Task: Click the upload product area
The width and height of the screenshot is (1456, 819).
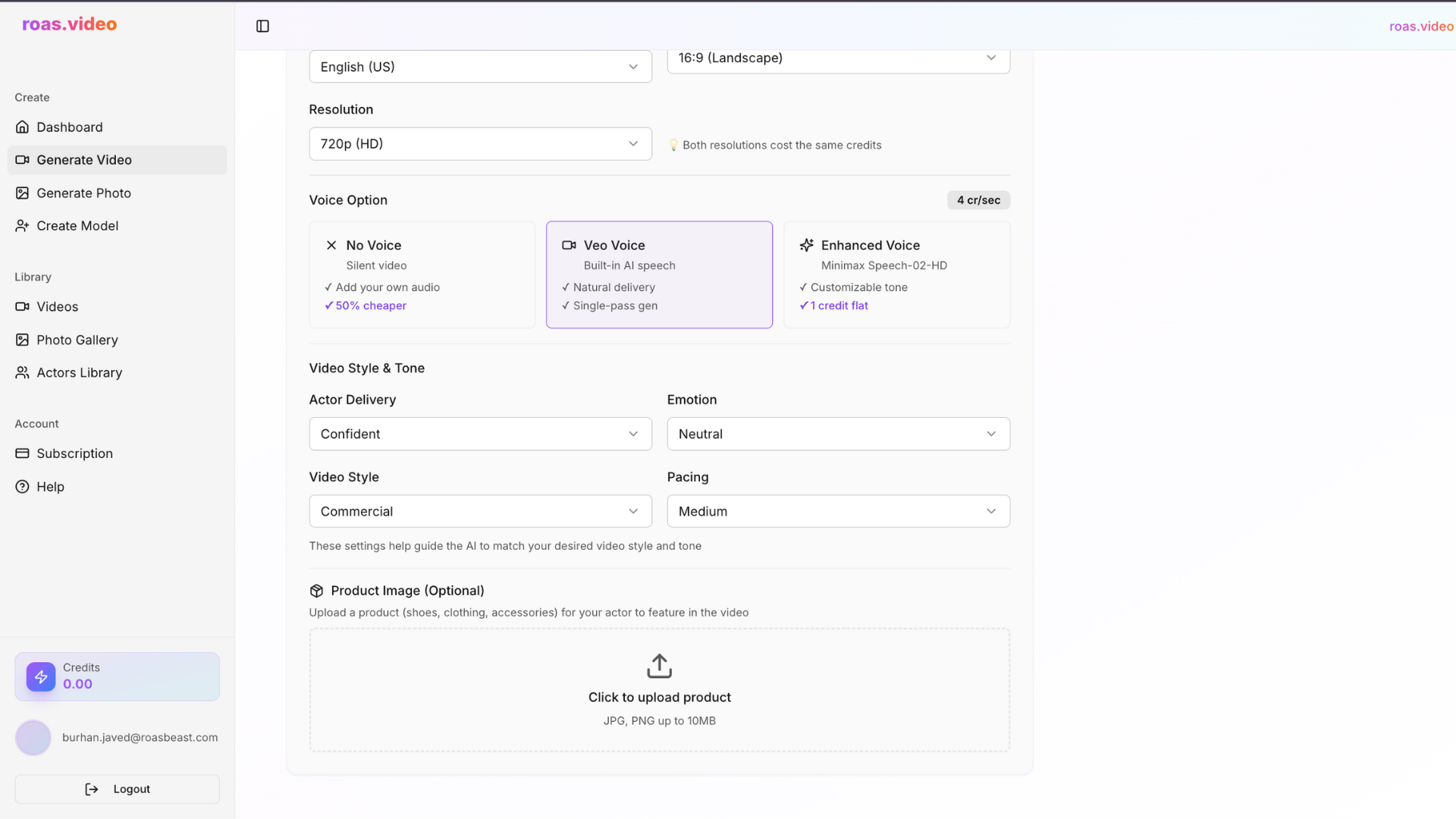Action: coord(659,689)
